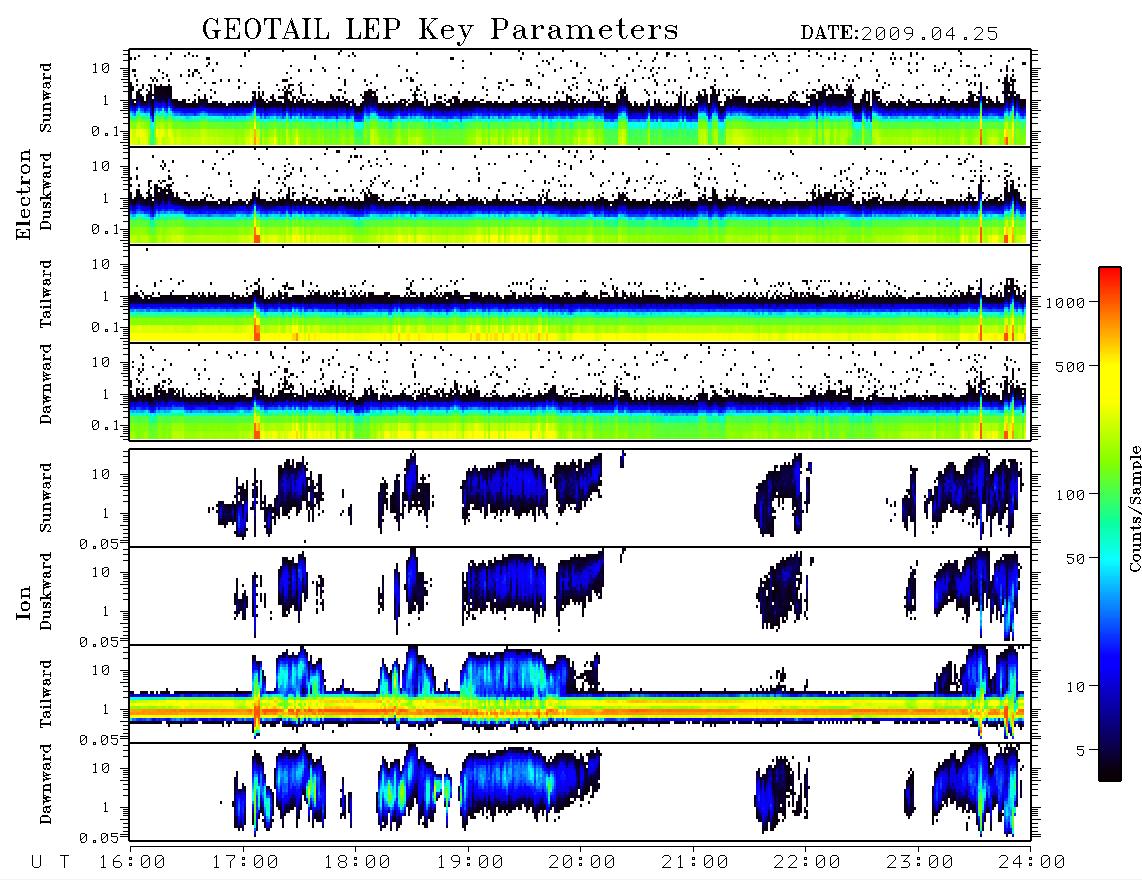Select the Electron Duskward panel label
This screenshot has width=1142, height=880.
point(45,192)
